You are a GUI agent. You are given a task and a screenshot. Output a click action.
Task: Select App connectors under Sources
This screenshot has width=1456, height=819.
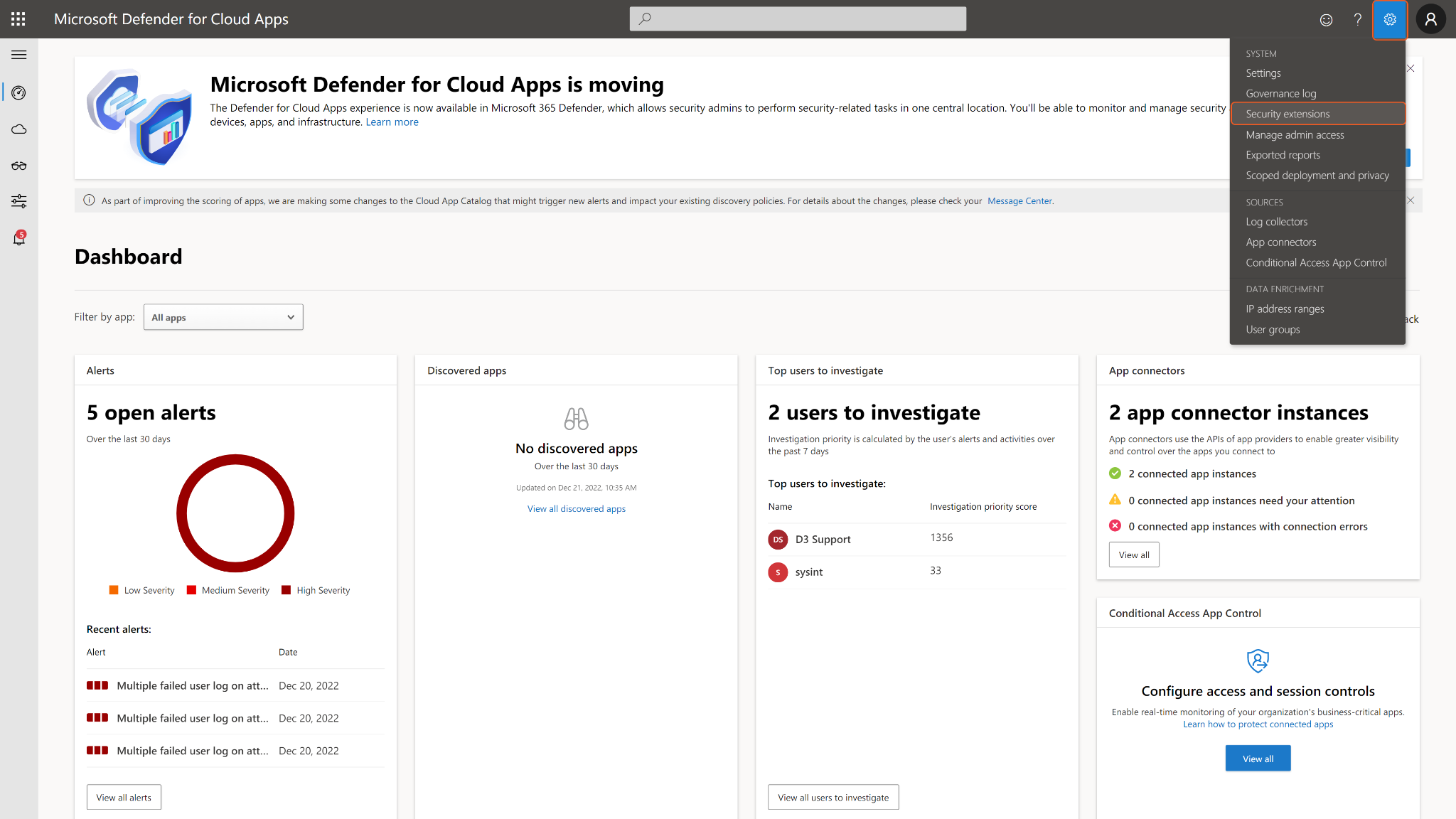(x=1281, y=242)
